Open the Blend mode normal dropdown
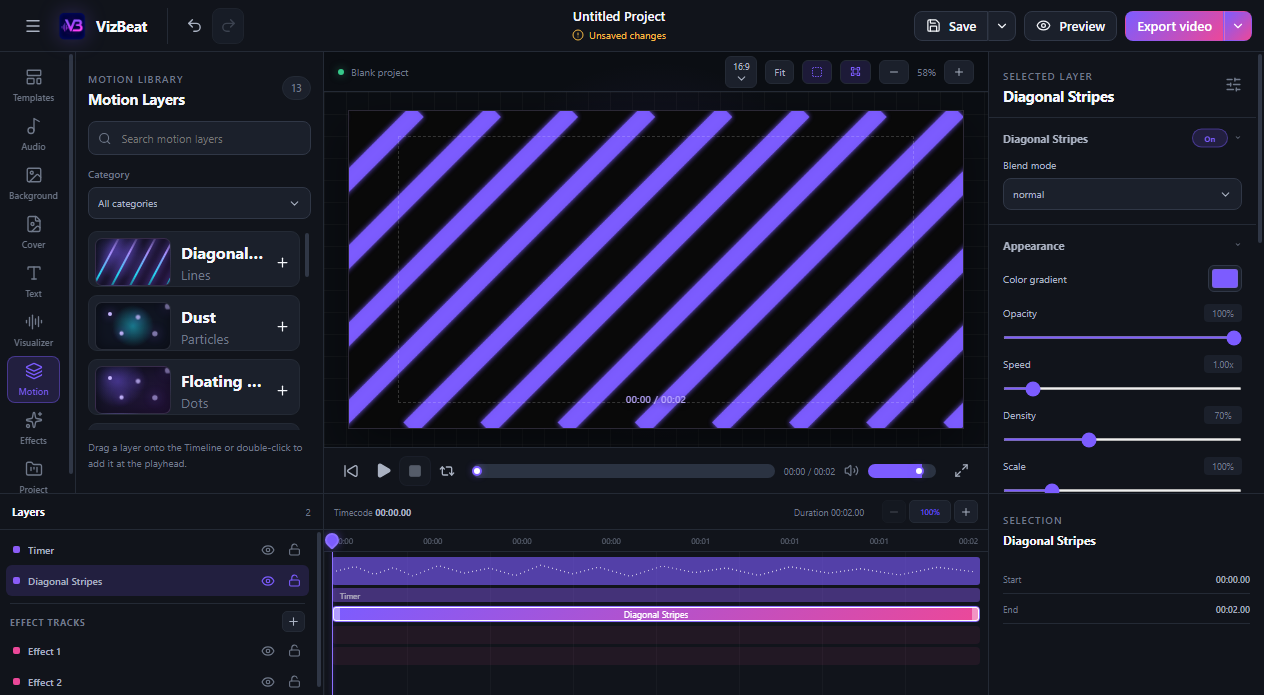The height and width of the screenshot is (695, 1264). click(x=1122, y=194)
